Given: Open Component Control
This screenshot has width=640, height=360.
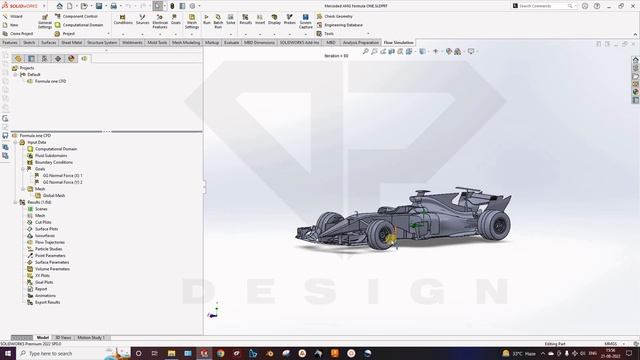Looking at the screenshot, I should point(76,16).
